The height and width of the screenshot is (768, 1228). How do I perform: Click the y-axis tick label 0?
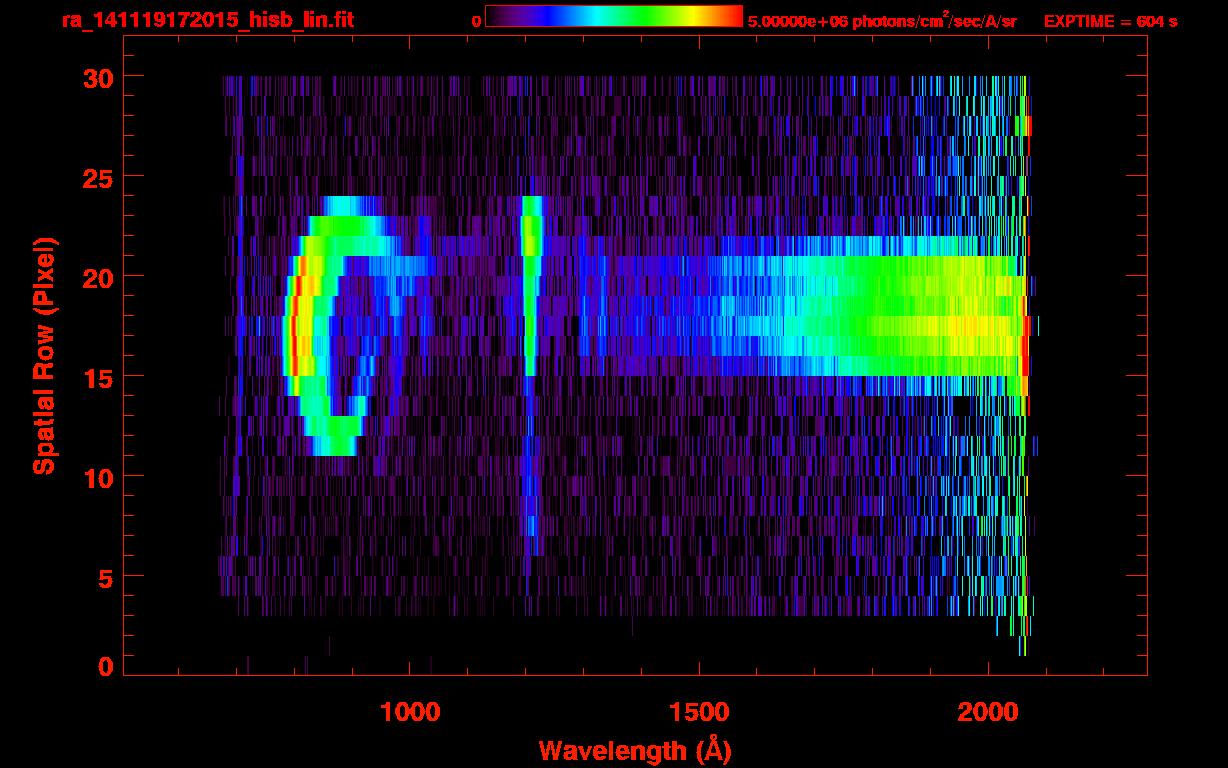point(105,666)
